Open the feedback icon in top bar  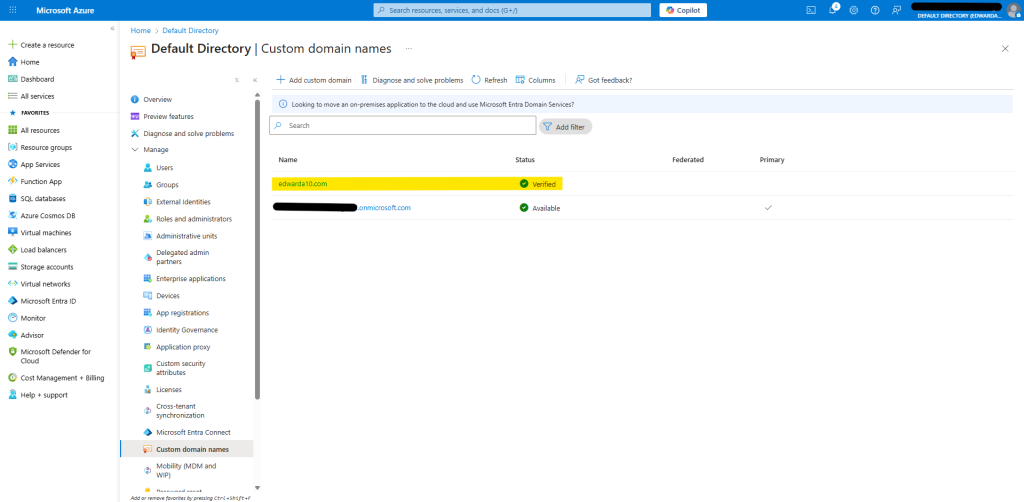[x=897, y=10]
